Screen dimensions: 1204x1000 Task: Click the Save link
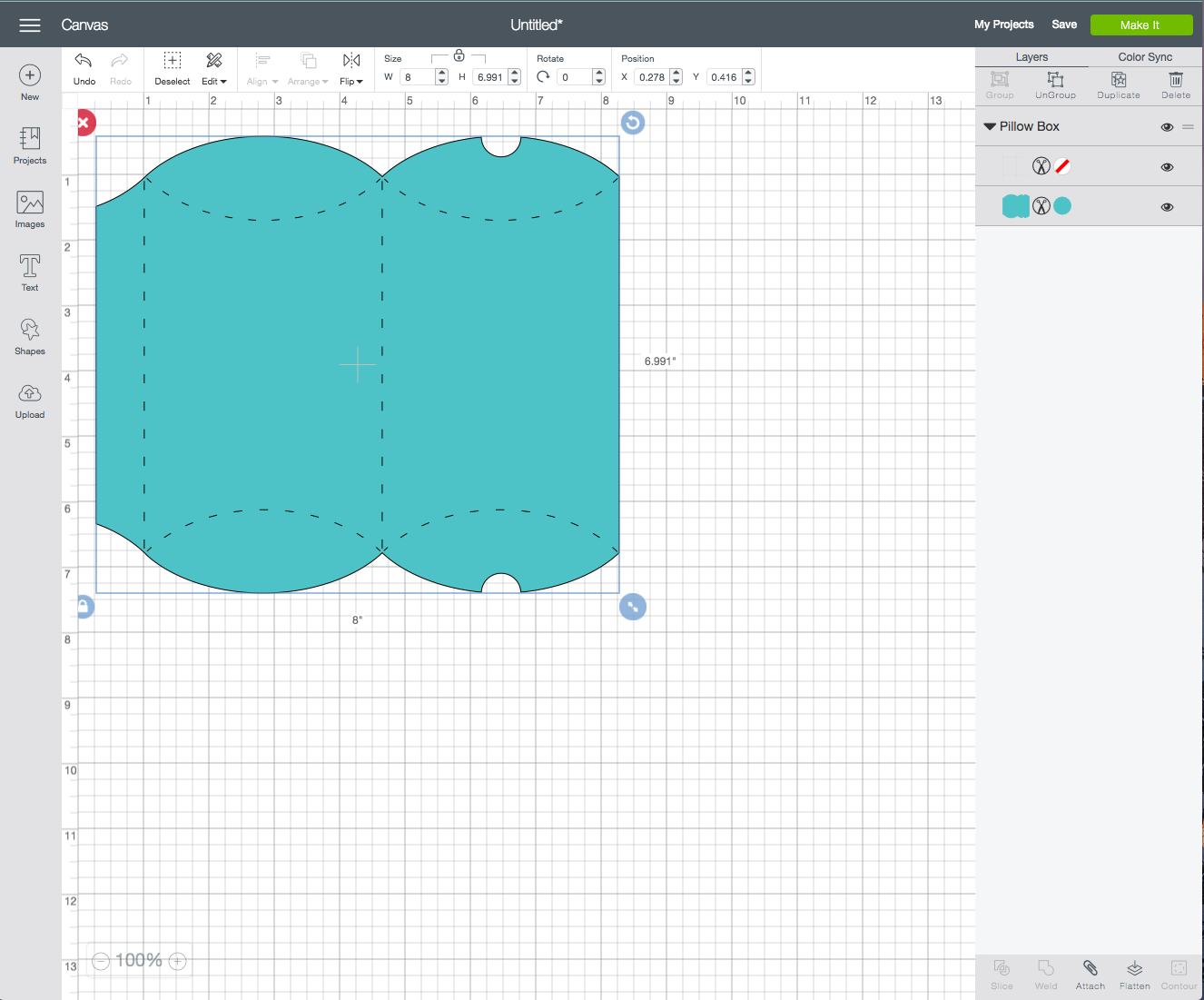point(1063,25)
